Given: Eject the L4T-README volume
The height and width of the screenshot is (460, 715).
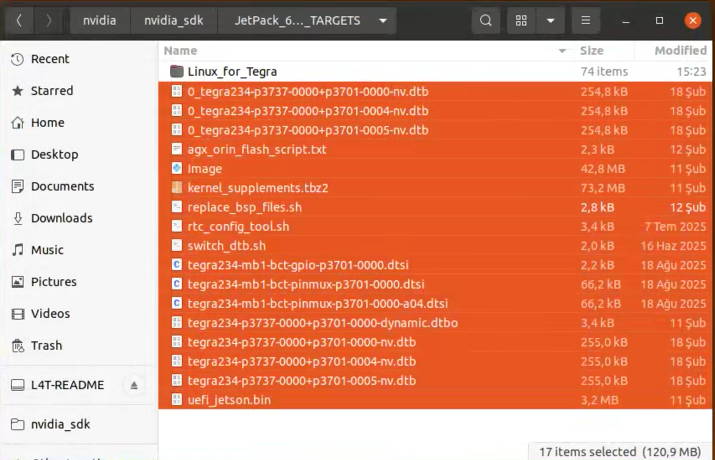Looking at the screenshot, I should [x=134, y=385].
